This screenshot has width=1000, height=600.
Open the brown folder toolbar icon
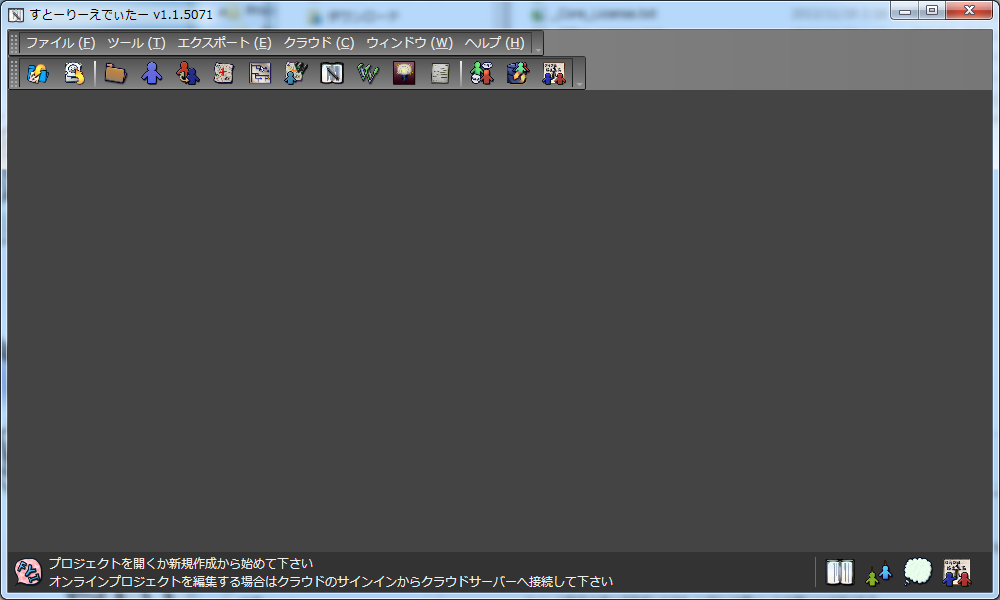click(x=115, y=73)
